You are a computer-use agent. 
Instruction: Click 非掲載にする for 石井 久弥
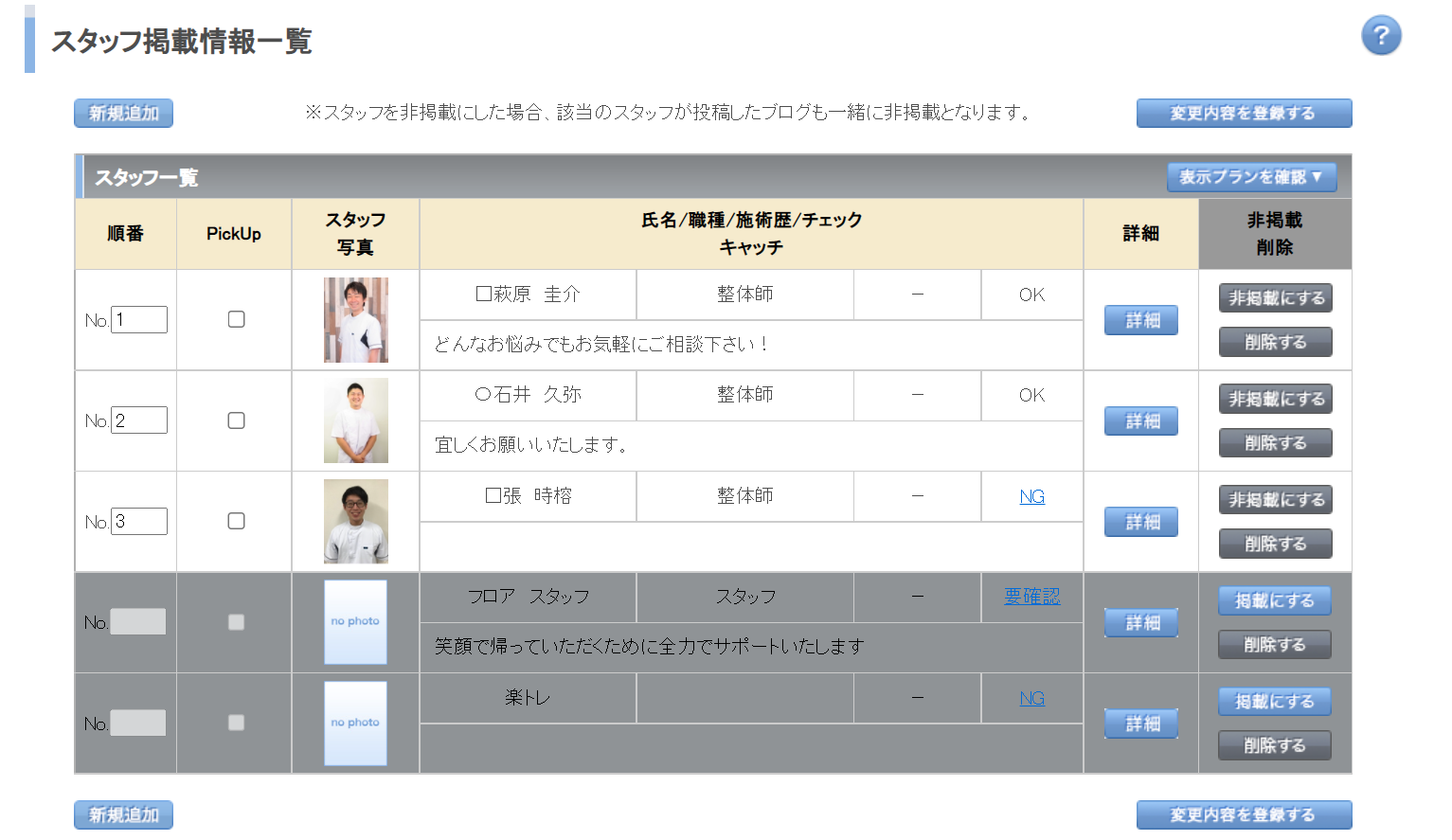tap(1275, 399)
